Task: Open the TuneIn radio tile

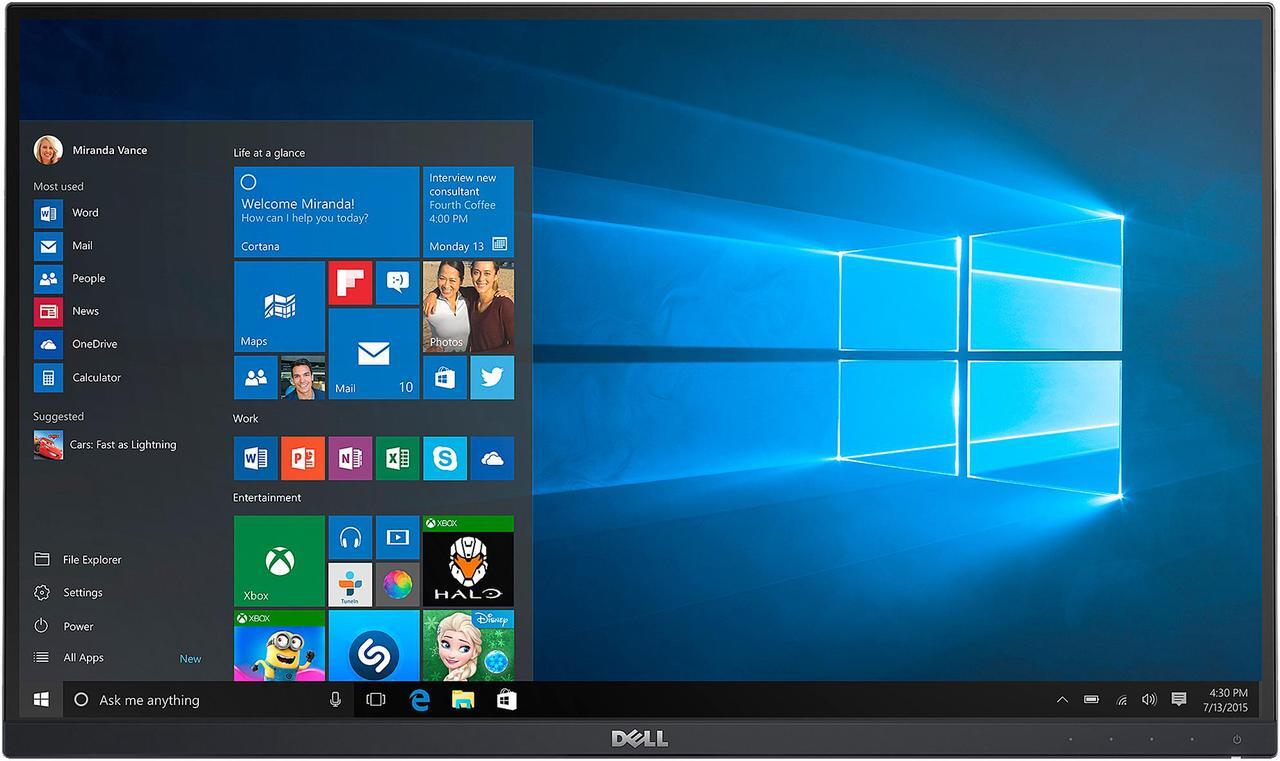Action: point(350,585)
